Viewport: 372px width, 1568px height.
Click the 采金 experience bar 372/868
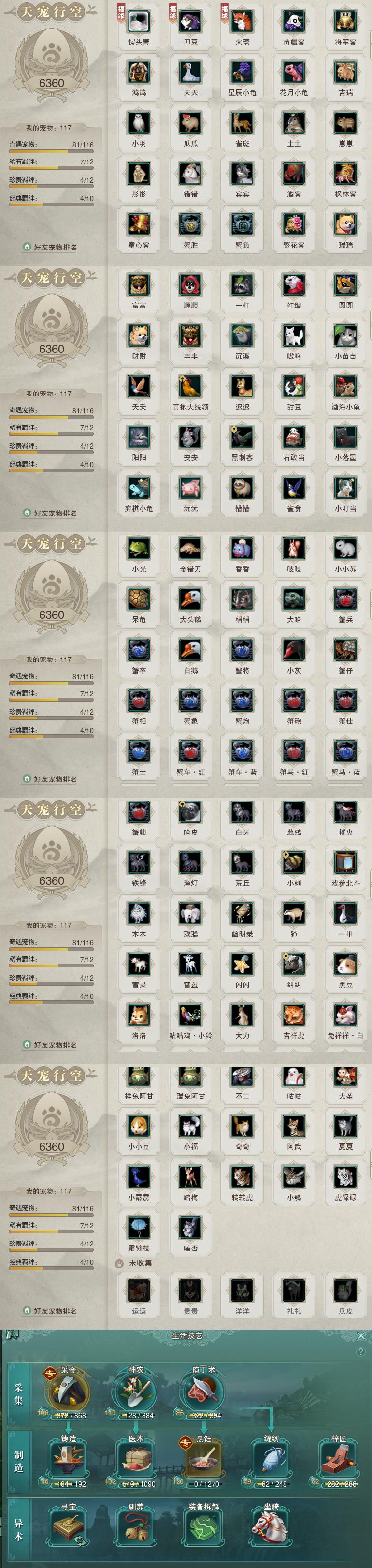pyautogui.click(x=71, y=1415)
